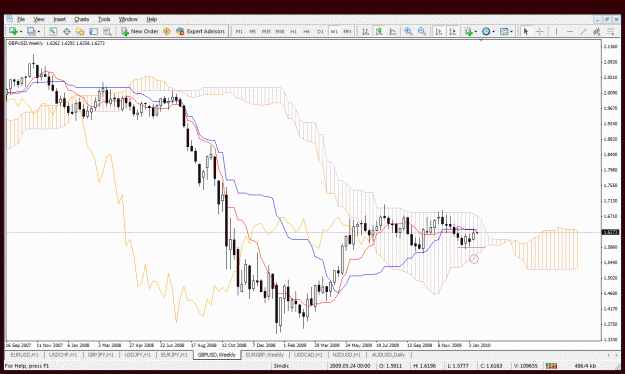Select the W1 timeframe
625x374 pixels.
pyautogui.click(x=334, y=31)
